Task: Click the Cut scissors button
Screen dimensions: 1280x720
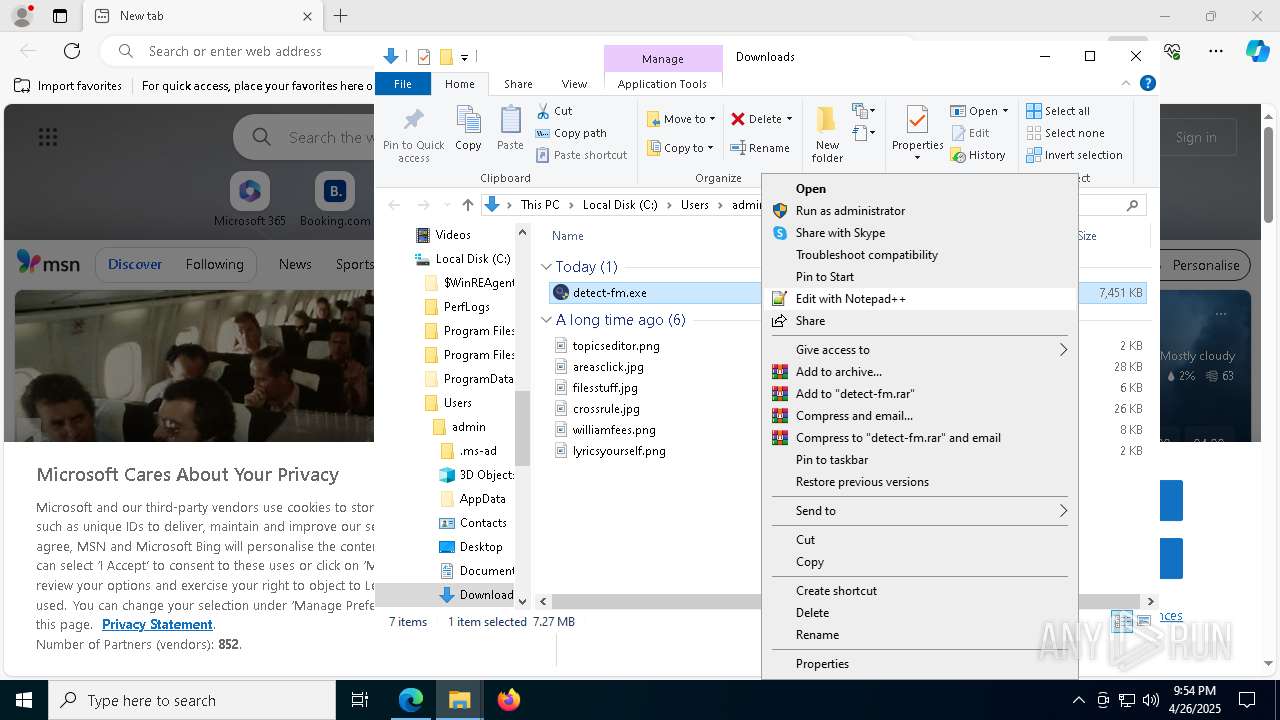Action: [x=555, y=111]
